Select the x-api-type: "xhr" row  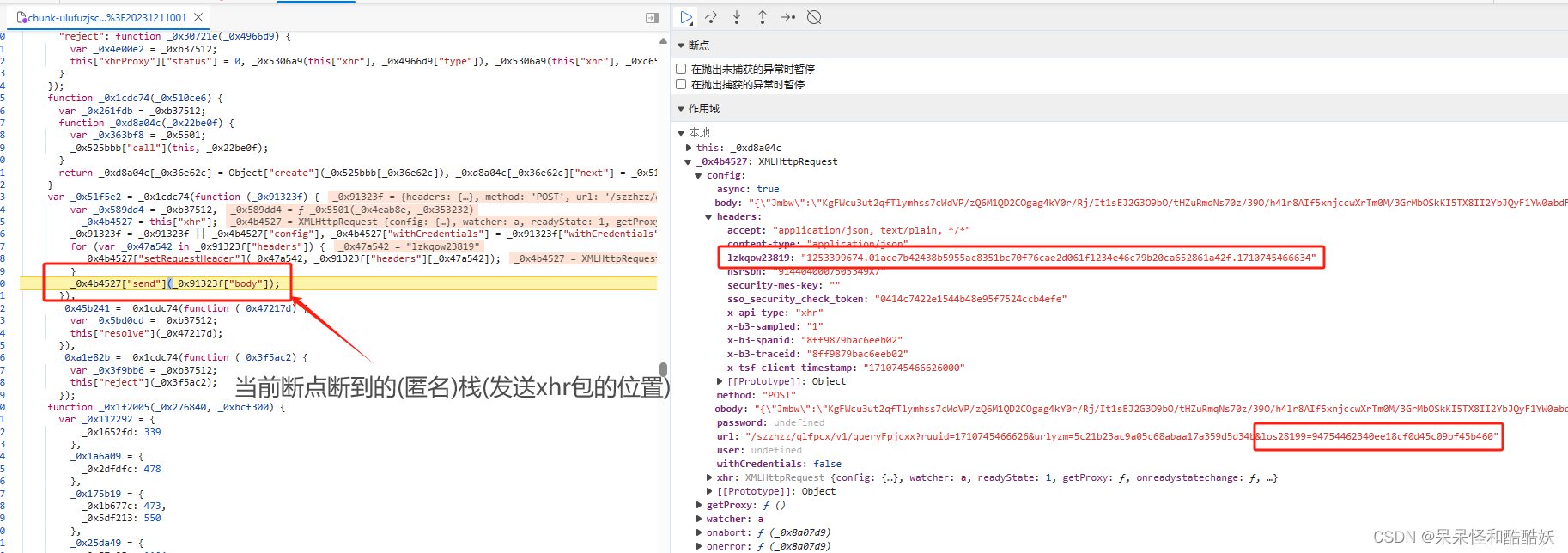click(x=775, y=313)
